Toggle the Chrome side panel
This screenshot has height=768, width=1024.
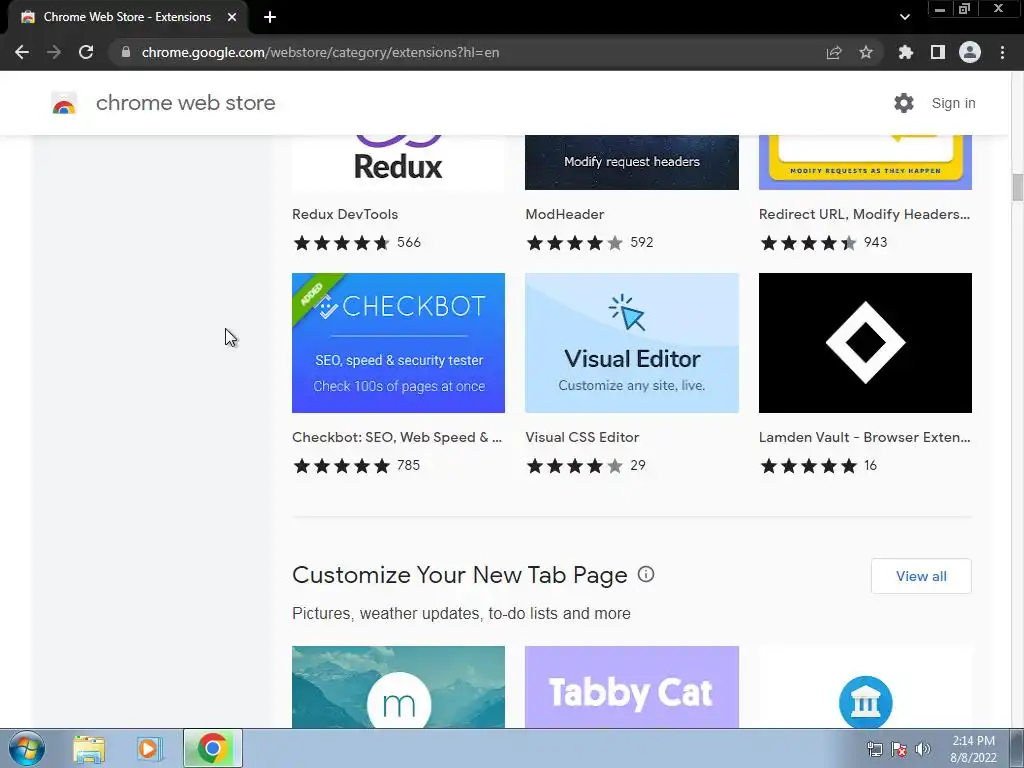click(x=938, y=52)
